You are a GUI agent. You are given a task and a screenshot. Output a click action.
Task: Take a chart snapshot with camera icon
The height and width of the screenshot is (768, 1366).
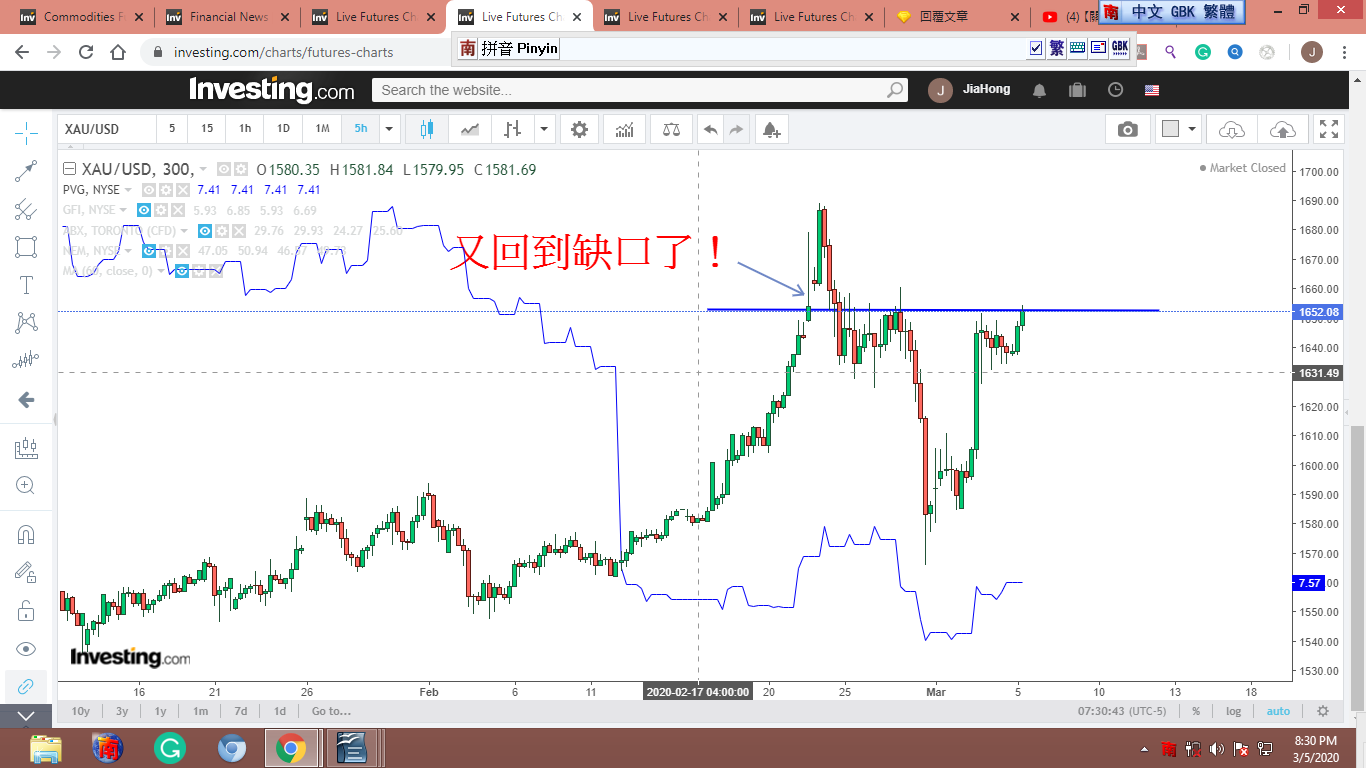tap(1127, 129)
